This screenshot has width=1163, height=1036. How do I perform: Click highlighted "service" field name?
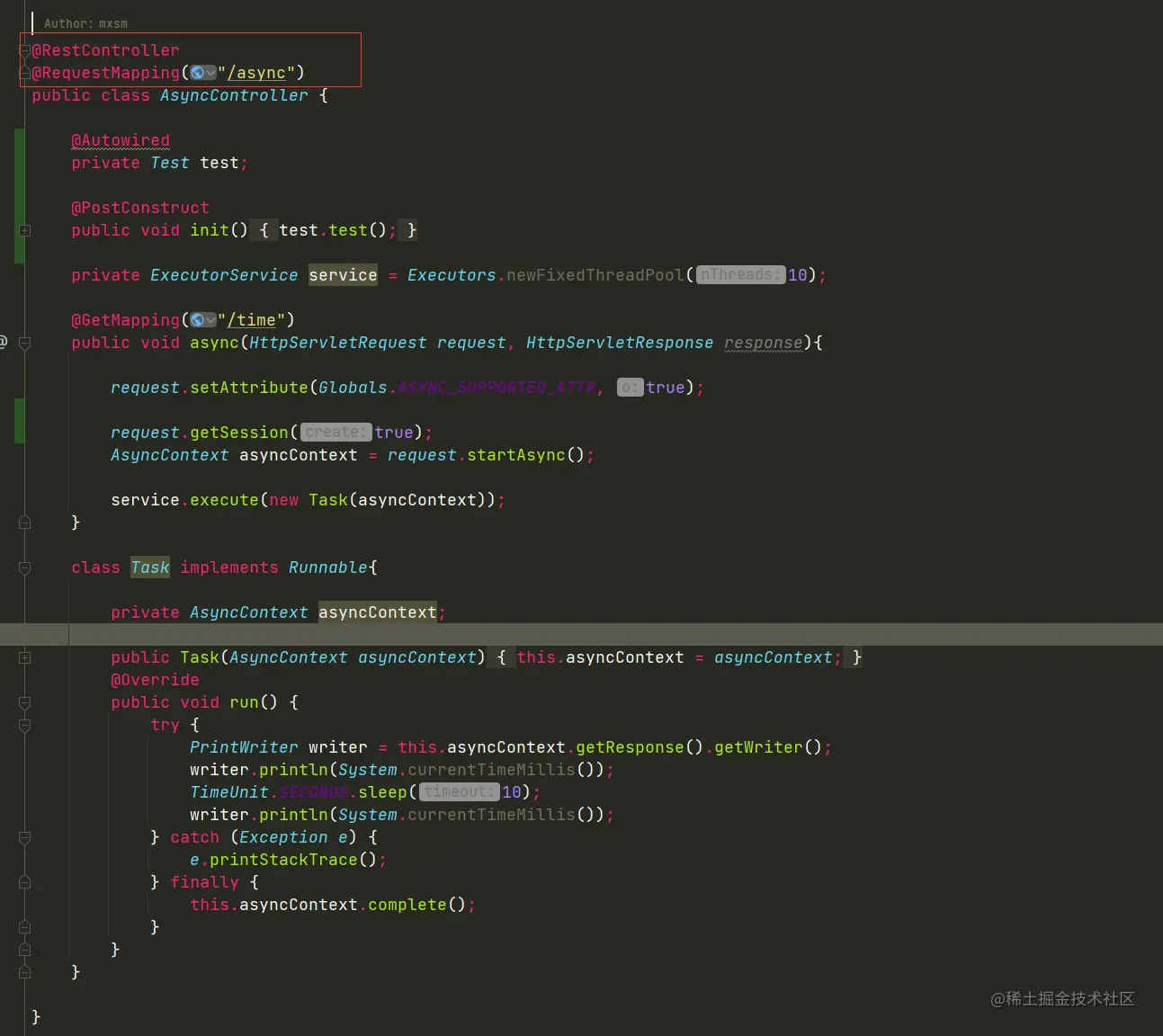(x=343, y=275)
